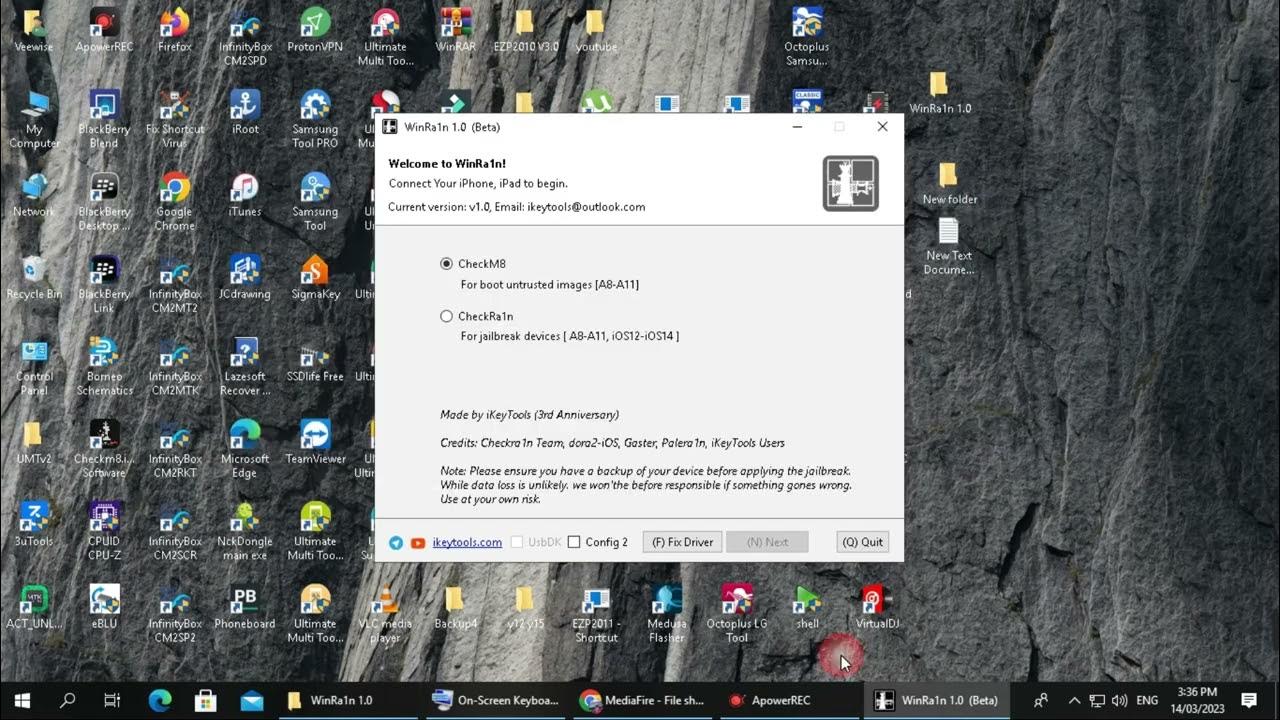Image resolution: width=1280 pixels, height=720 pixels.
Task: Show hidden system tray icons
Action: coord(1074,700)
